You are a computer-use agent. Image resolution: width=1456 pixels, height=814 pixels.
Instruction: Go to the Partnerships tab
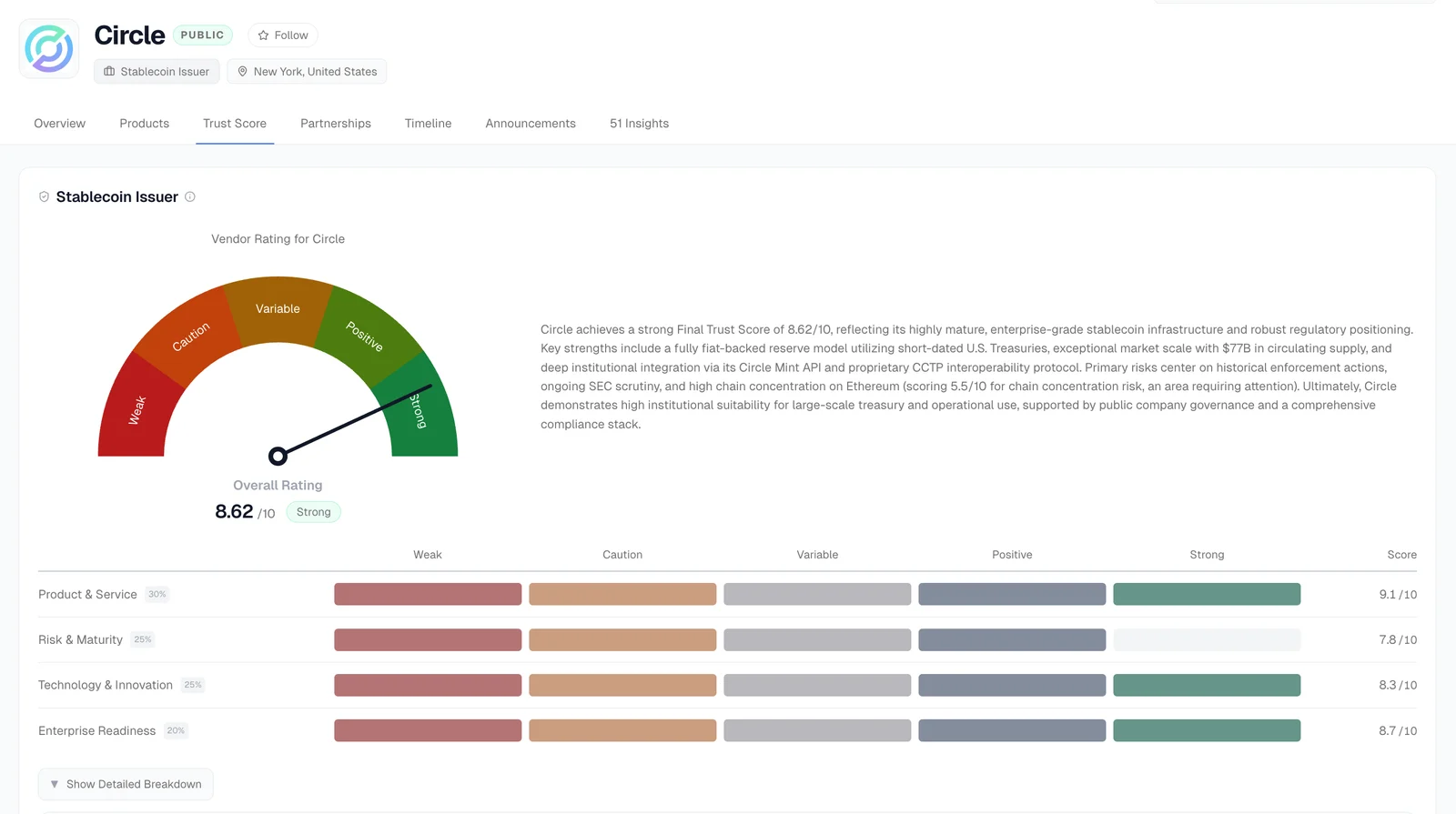[x=336, y=124]
